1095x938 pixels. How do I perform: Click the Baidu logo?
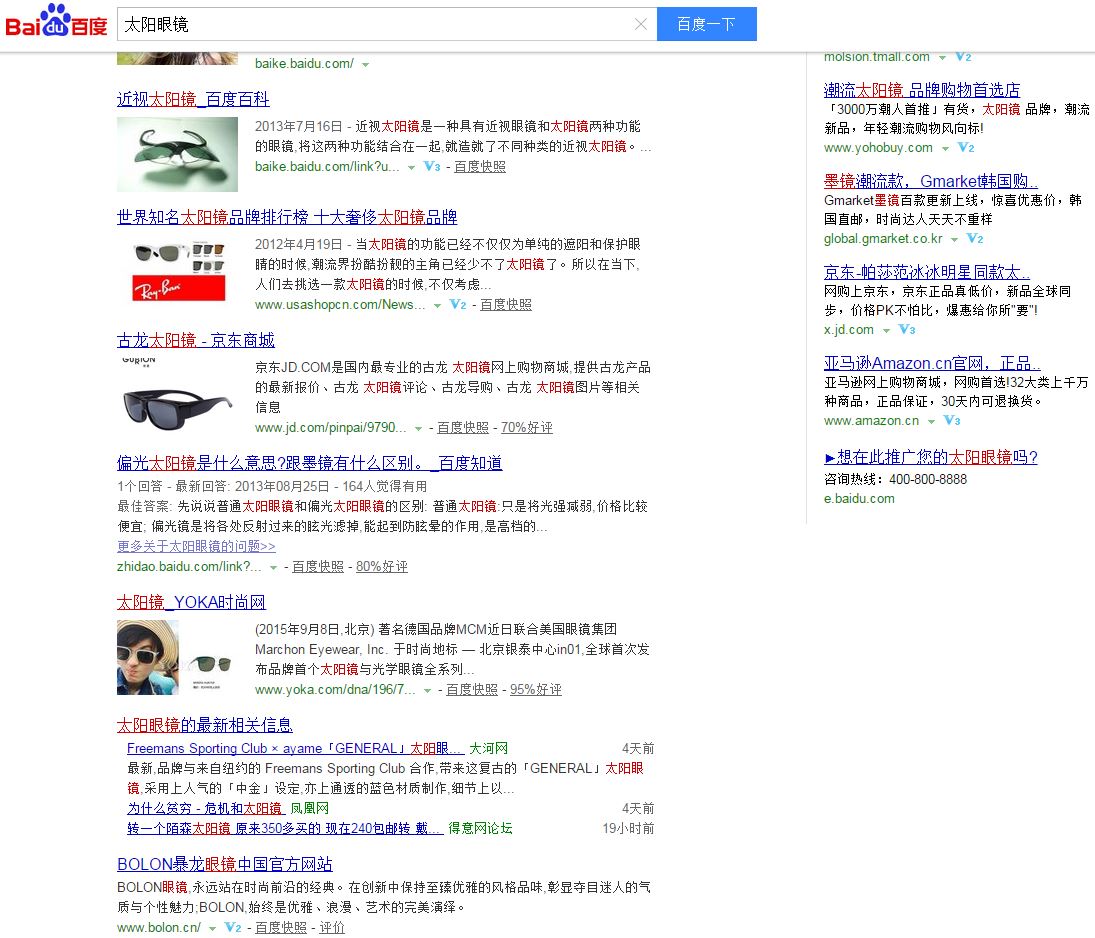click(56, 21)
